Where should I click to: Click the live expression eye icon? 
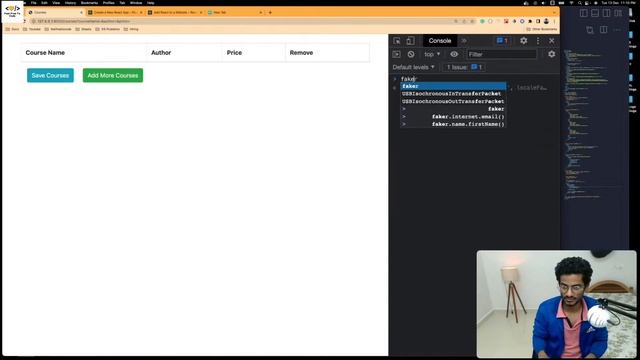click(454, 54)
